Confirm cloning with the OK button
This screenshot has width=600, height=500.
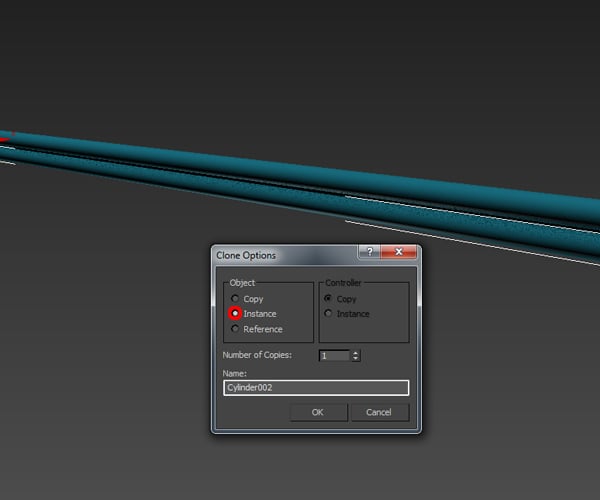[x=318, y=412]
